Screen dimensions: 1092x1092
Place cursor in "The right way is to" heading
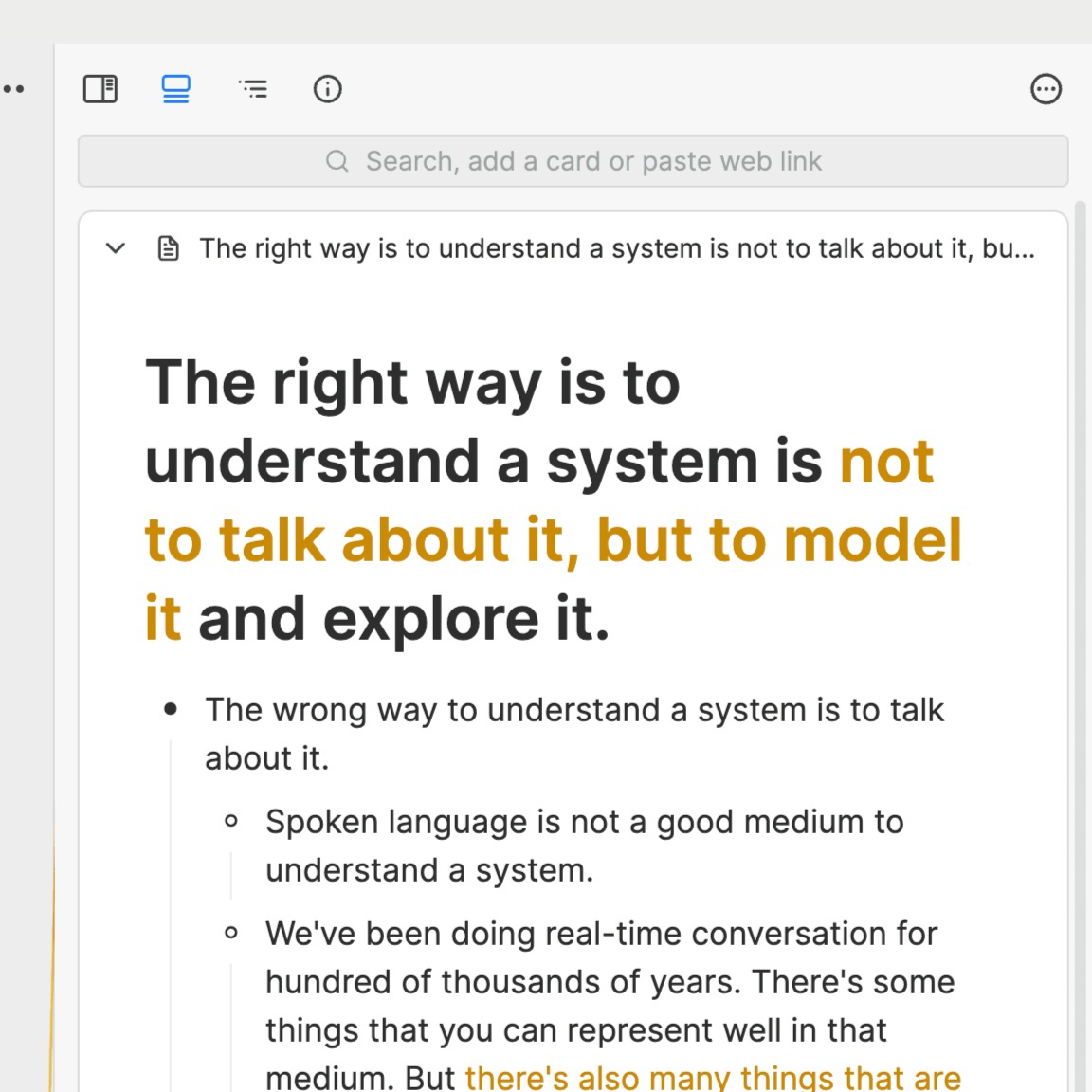coord(412,383)
